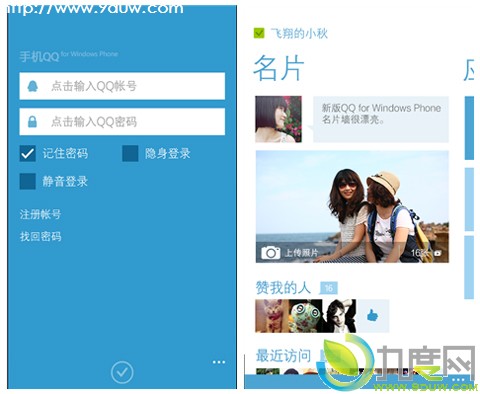Click the 最近访问 heading
This screenshot has height=394, width=480.
point(283,356)
